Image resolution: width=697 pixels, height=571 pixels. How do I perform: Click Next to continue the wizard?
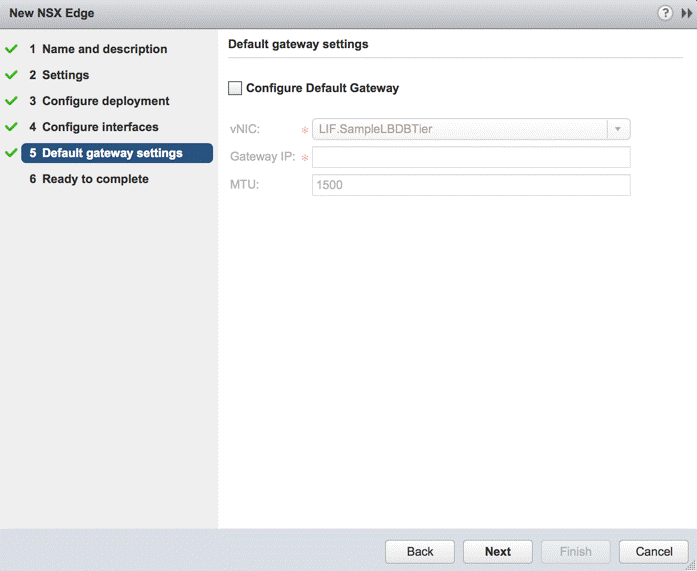[x=498, y=551]
